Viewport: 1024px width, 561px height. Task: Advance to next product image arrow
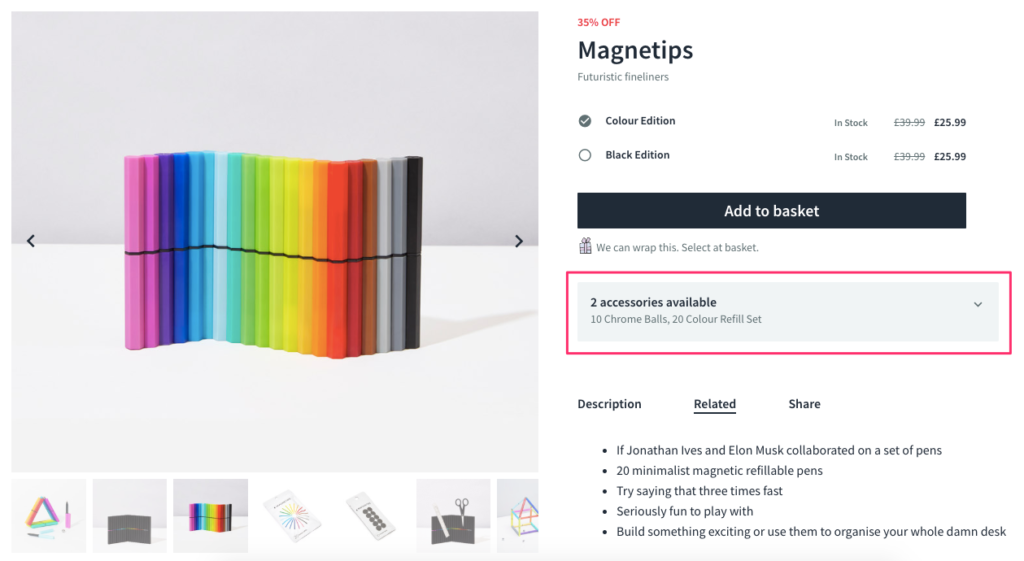[519, 241]
